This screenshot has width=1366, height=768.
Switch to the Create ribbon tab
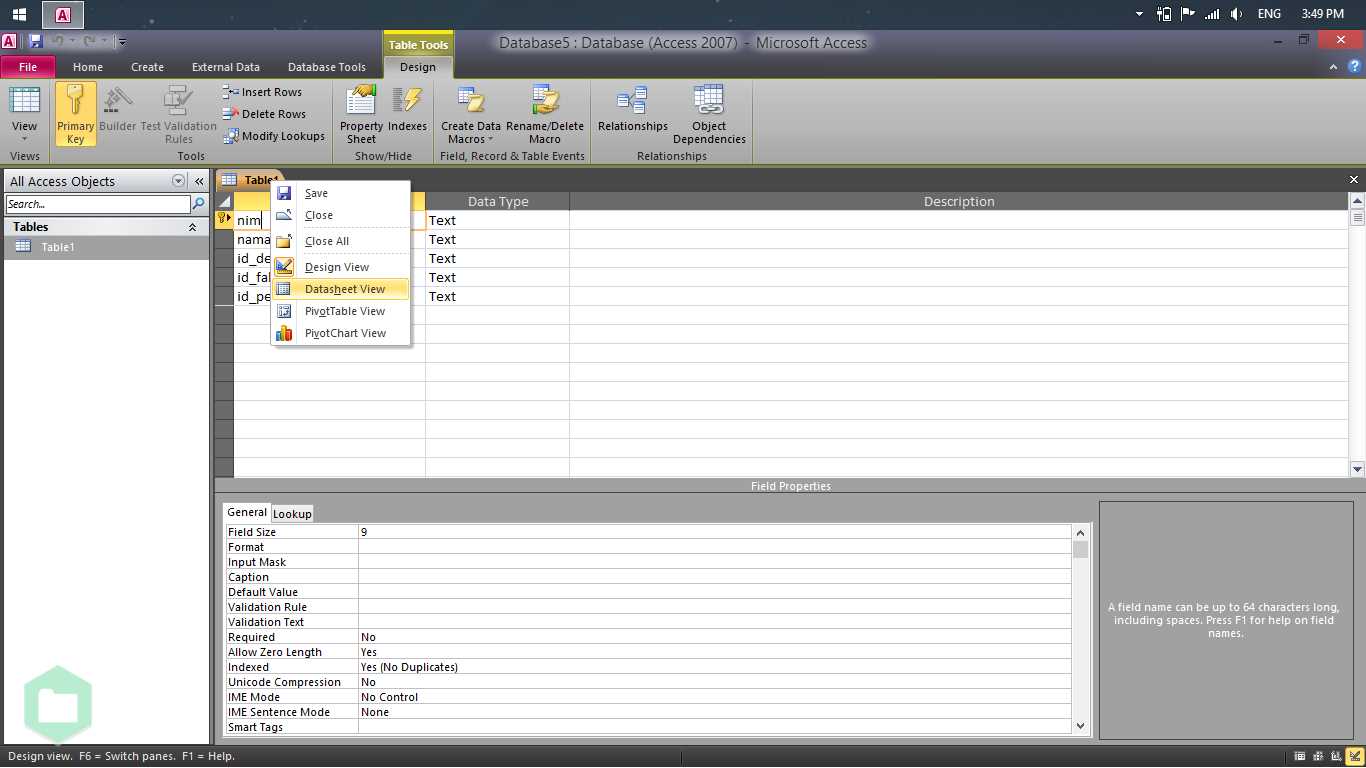[x=147, y=67]
